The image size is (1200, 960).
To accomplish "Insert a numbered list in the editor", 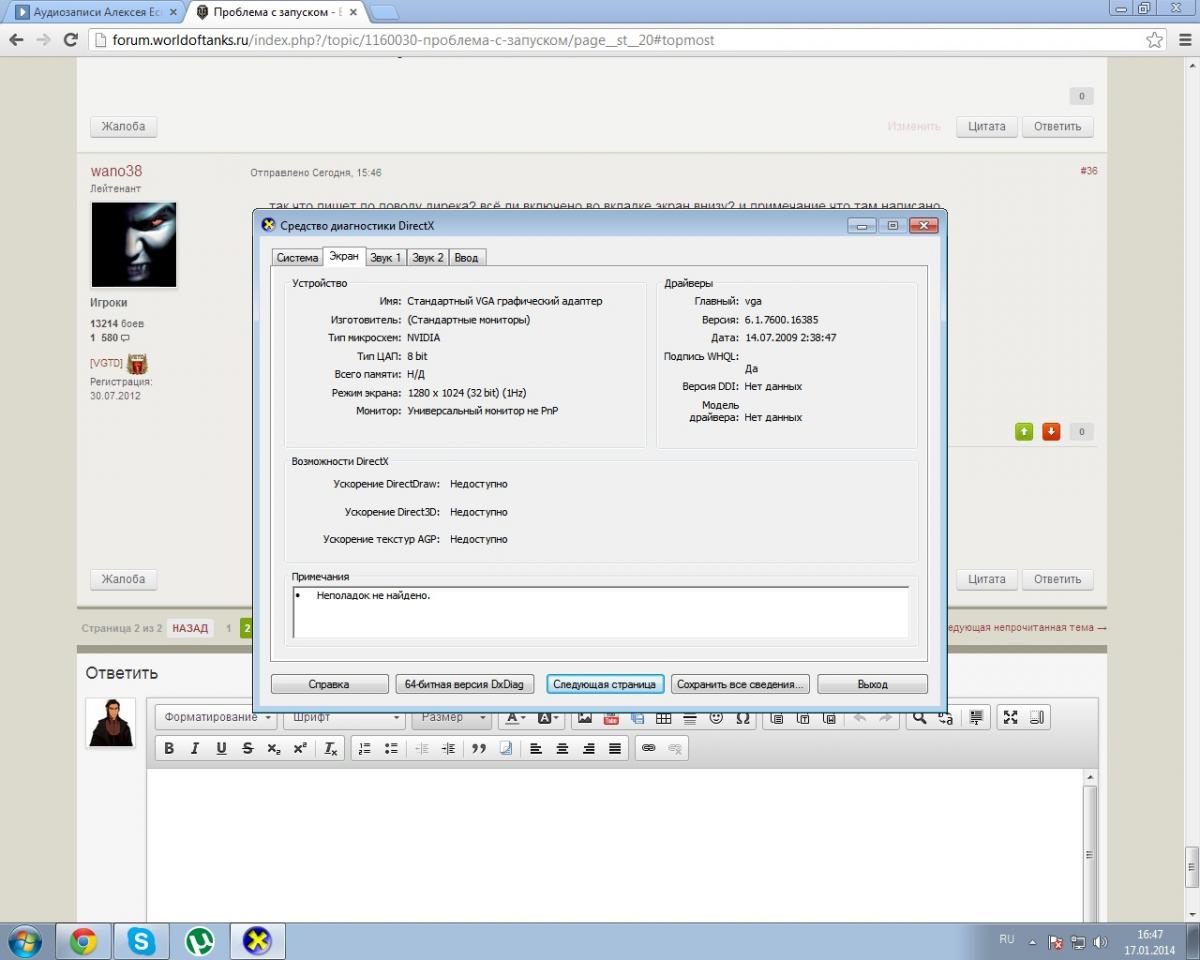I will point(365,748).
